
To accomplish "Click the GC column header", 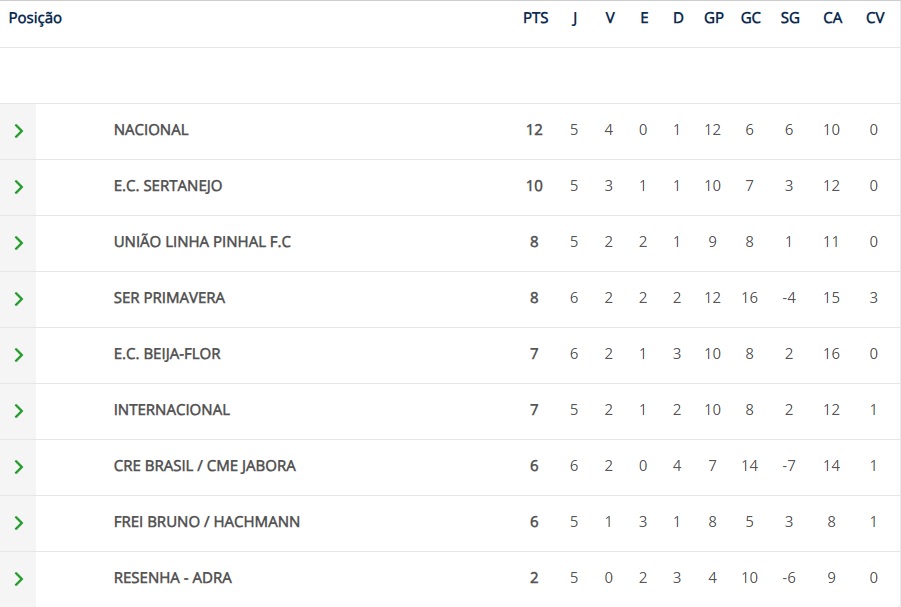I will pos(751,18).
